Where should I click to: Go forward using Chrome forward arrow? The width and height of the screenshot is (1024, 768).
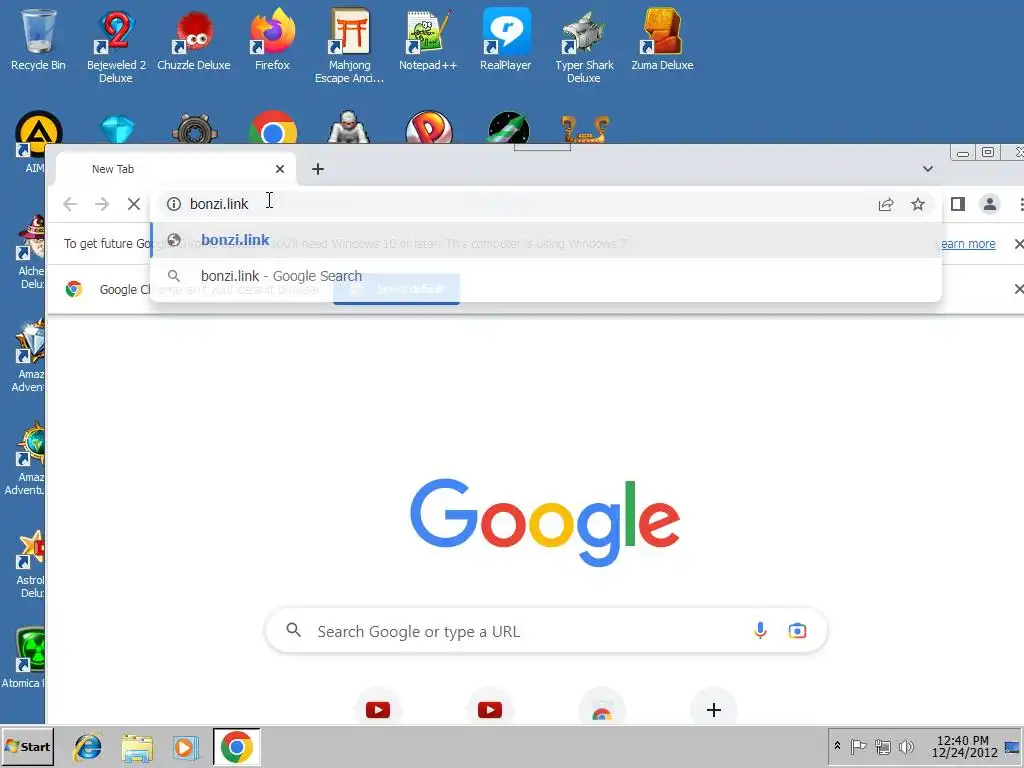point(102,204)
